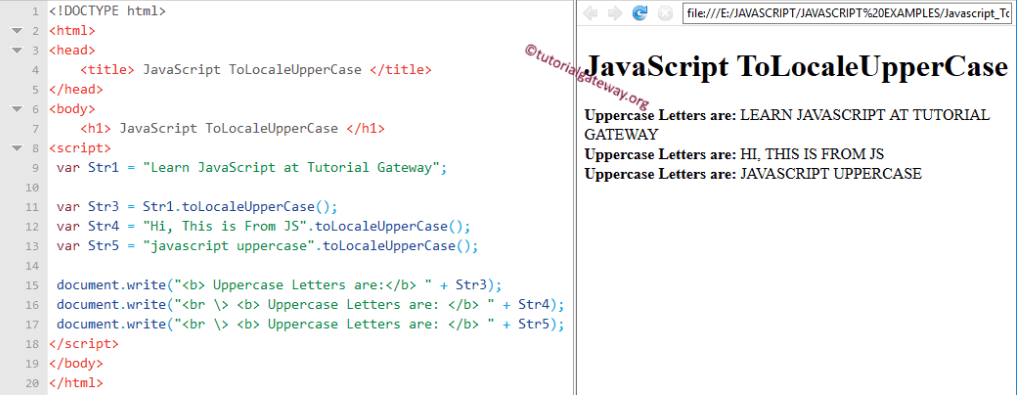The image size is (1017, 395).
Task: Click output text HI, THIS IS FROM JS
Action: pyautogui.click(x=812, y=154)
